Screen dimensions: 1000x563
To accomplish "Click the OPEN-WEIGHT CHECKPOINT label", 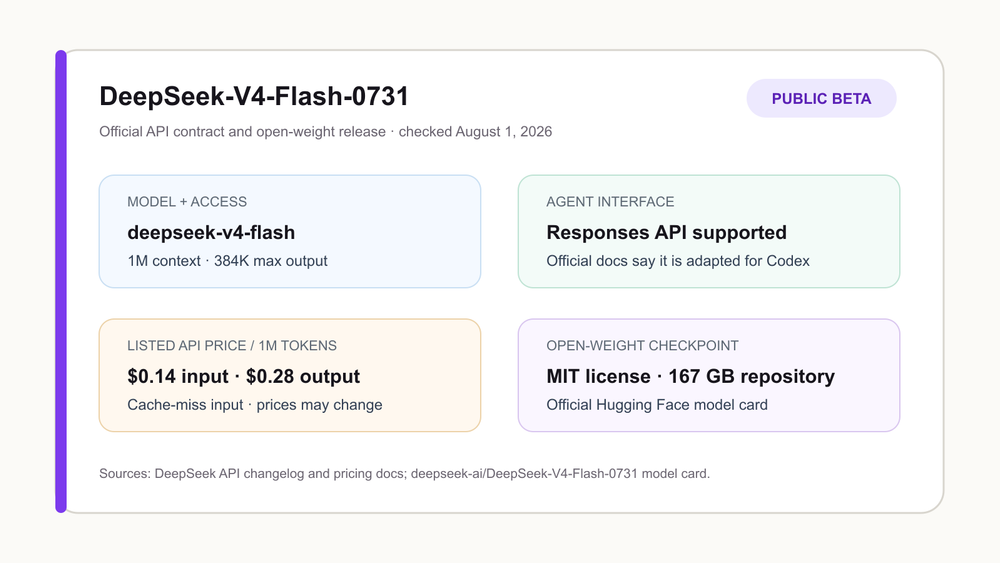I will point(642,346).
